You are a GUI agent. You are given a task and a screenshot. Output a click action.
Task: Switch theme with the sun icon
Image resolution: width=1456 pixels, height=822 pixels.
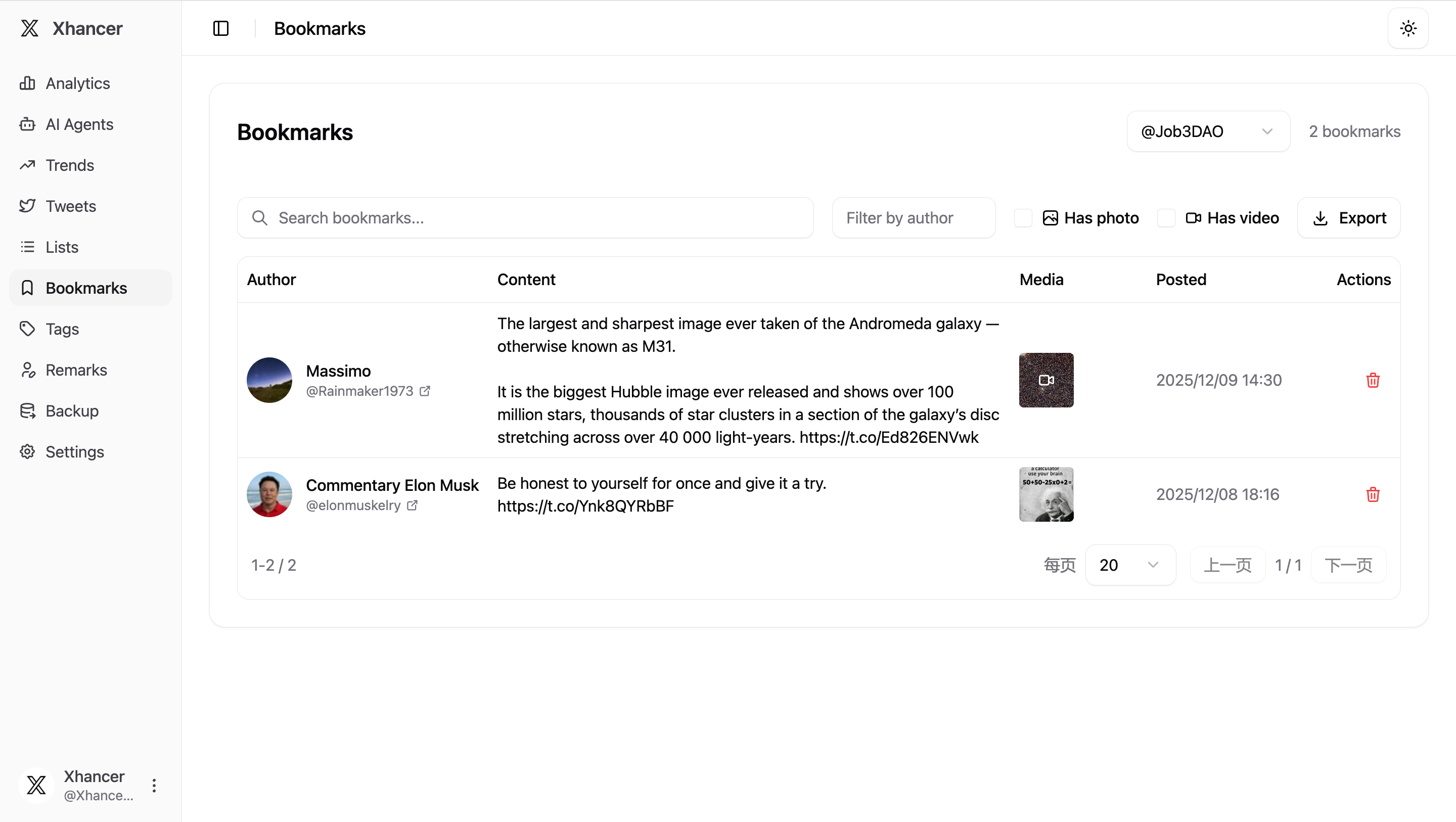tap(1408, 28)
